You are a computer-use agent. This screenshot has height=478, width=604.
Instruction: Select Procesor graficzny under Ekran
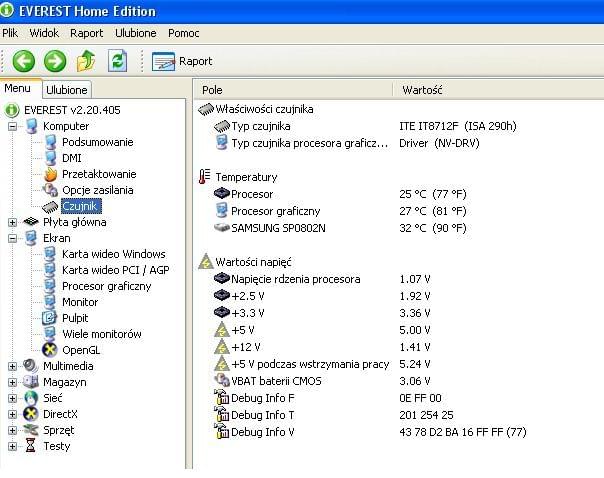pos(106,286)
